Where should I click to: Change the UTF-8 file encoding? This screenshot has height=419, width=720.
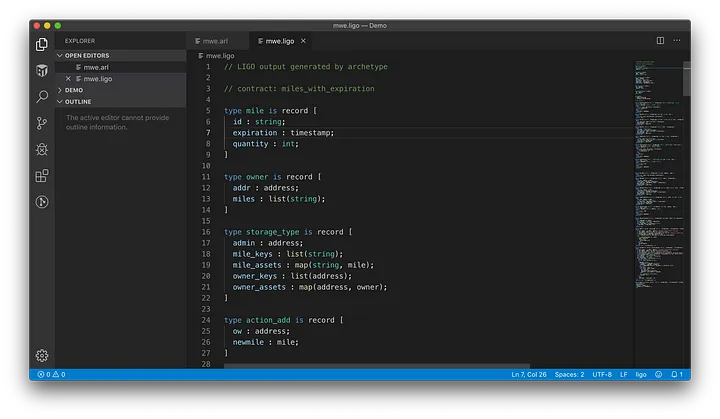click(x=601, y=374)
